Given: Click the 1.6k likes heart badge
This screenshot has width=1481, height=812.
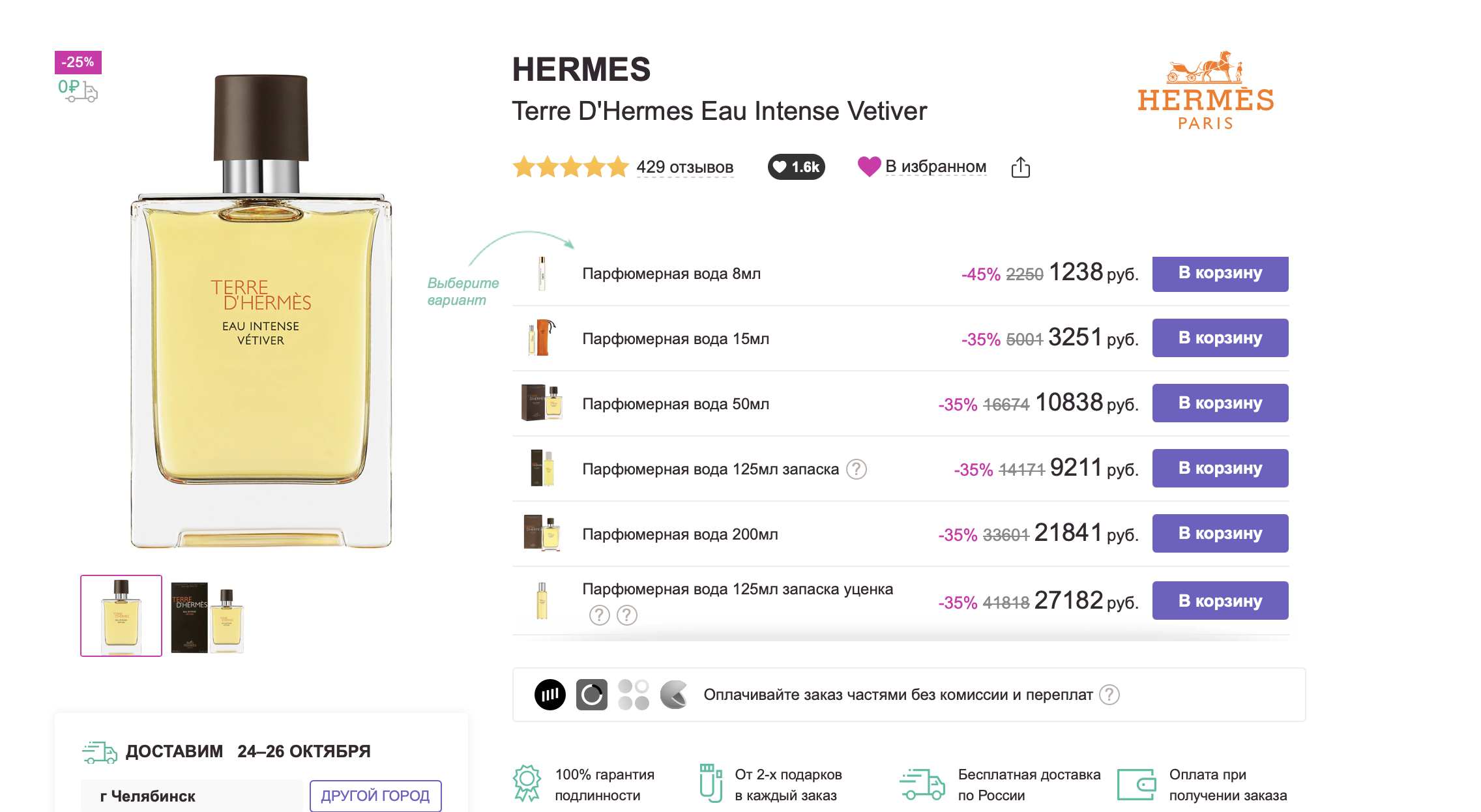Looking at the screenshot, I should [796, 167].
